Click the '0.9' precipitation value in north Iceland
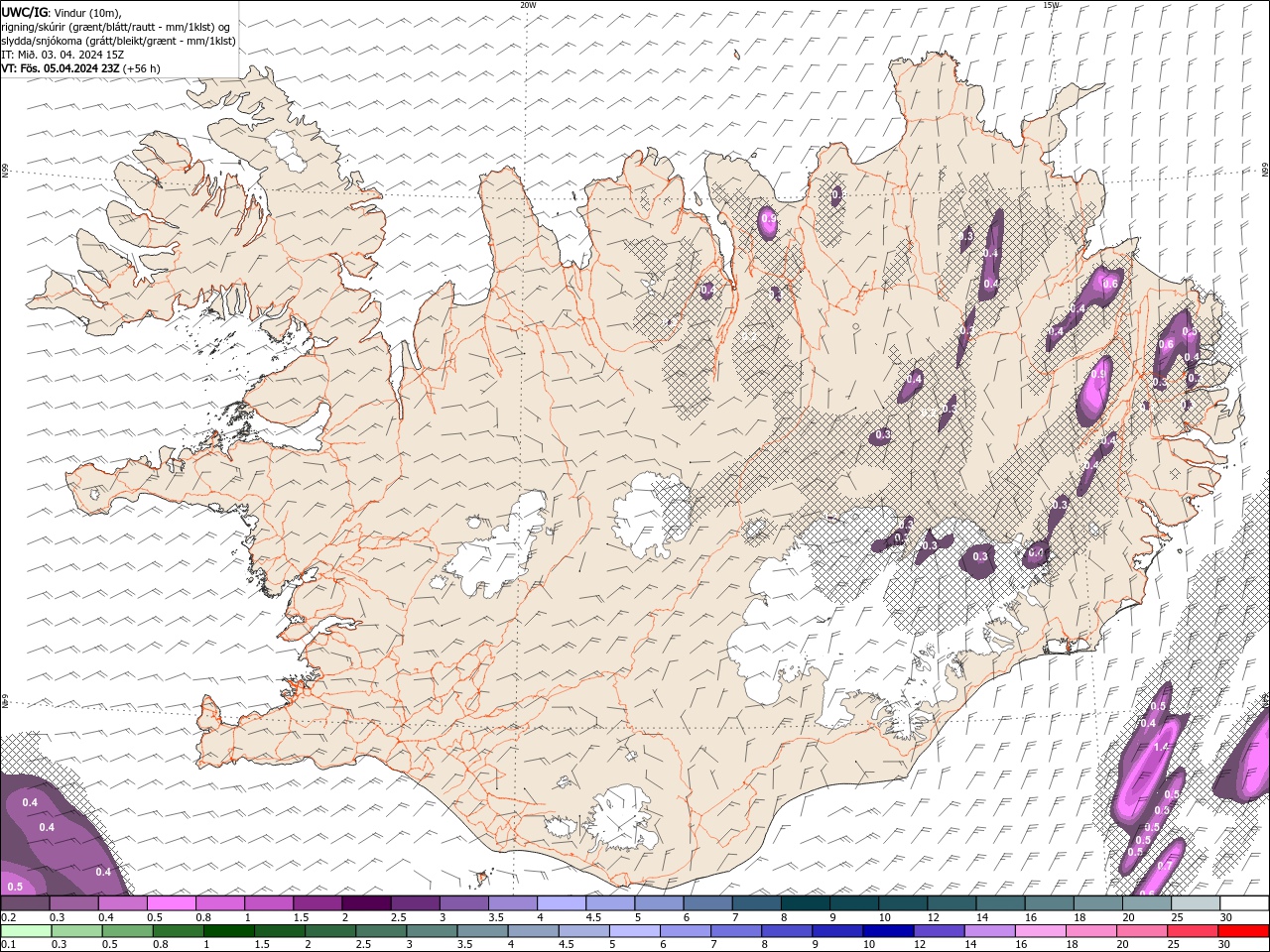Image resolution: width=1270 pixels, height=952 pixels. click(x=768, y=218)
